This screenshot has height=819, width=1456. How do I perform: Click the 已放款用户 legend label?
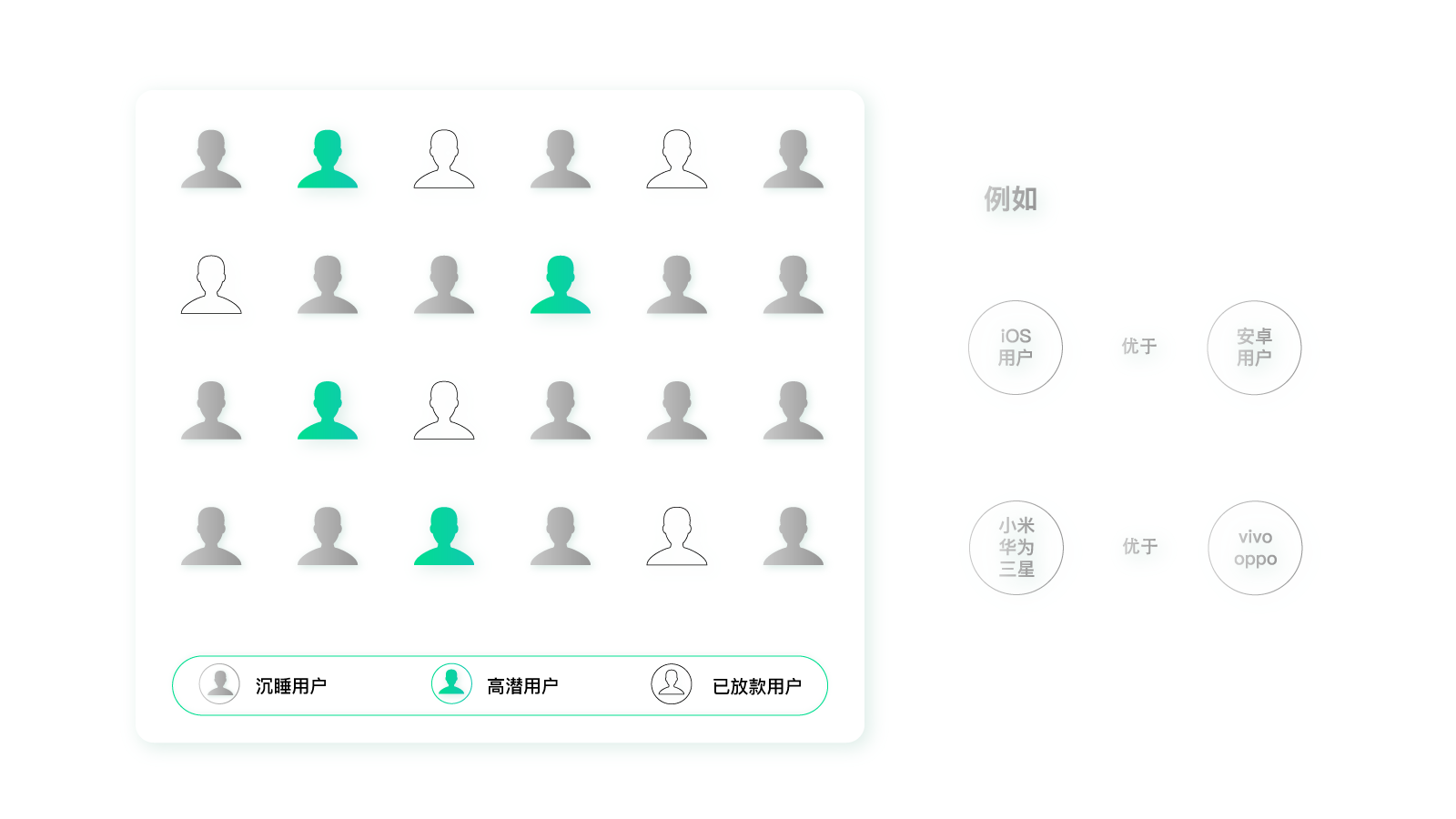click(x=757, y=686)
